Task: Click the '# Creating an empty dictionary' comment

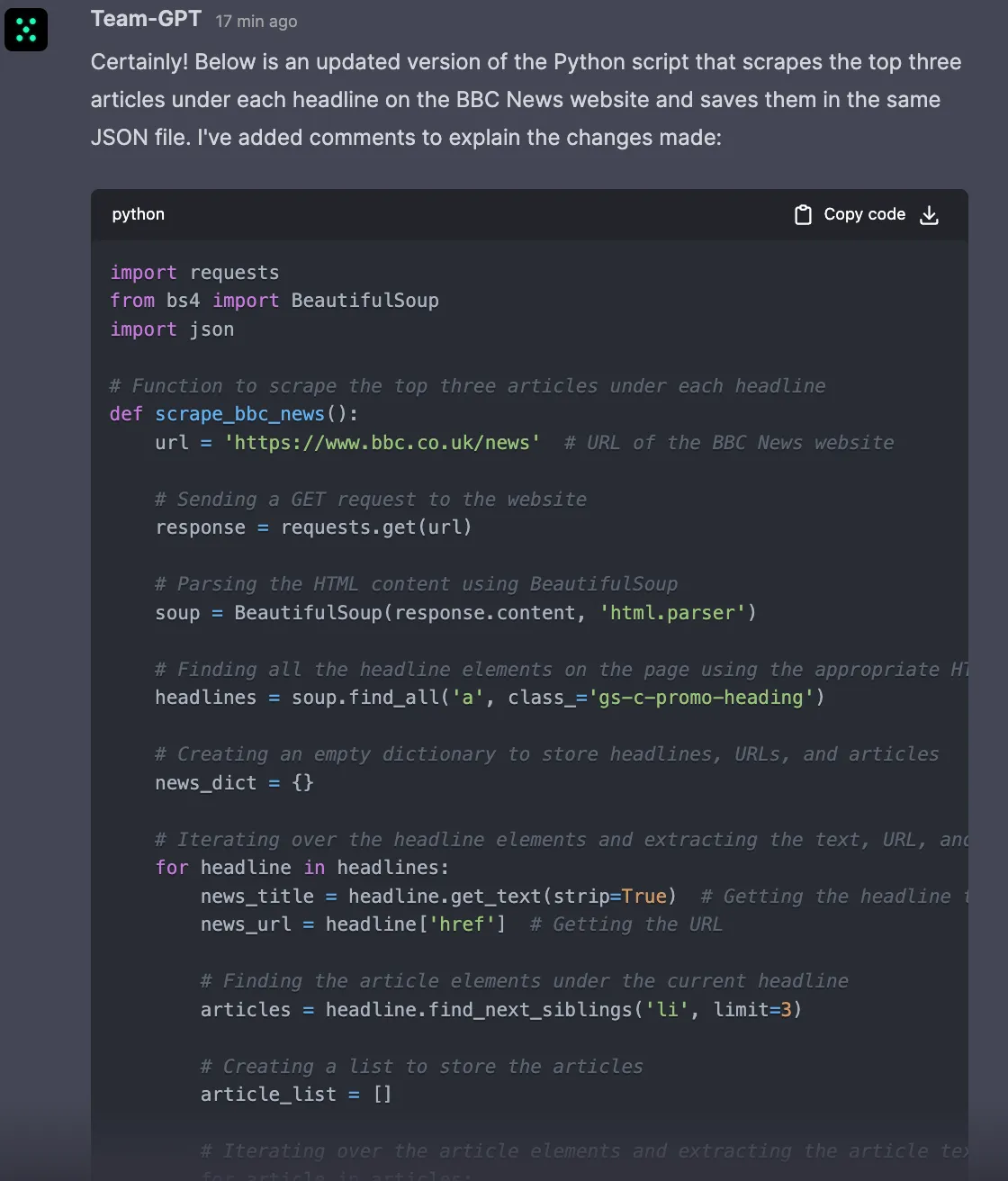Action: pos(547,754)
